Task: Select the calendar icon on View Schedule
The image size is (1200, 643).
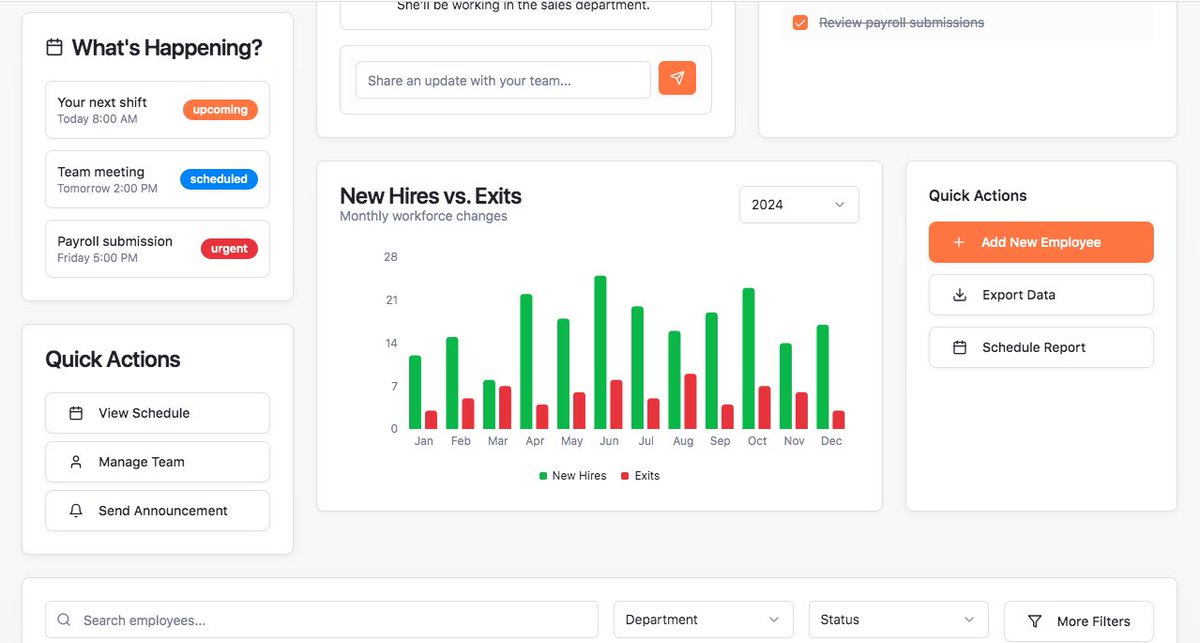Action: (x=75, y=412)
